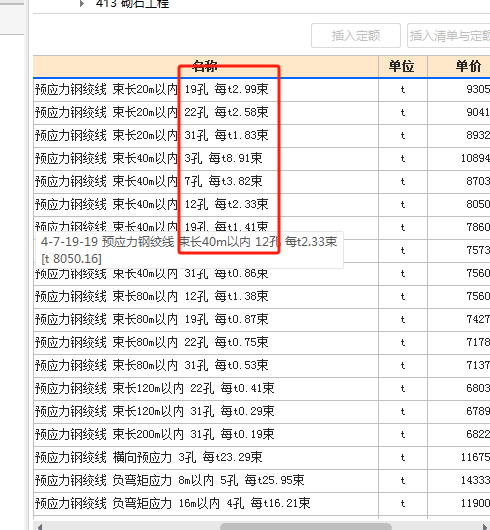Click the 名称 column header

205,66
